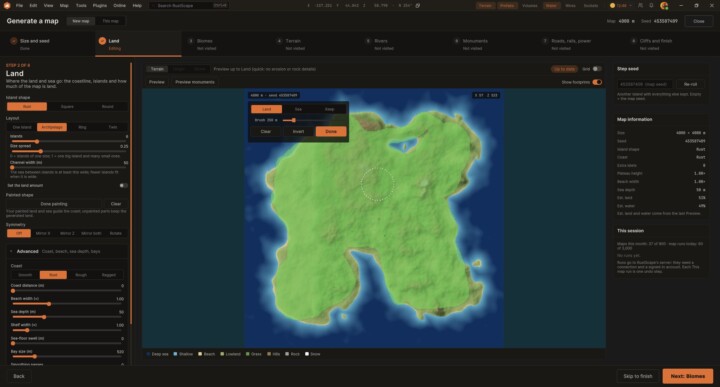Click the Search RustScape field
720x387 pixels.
pos(189,6)
